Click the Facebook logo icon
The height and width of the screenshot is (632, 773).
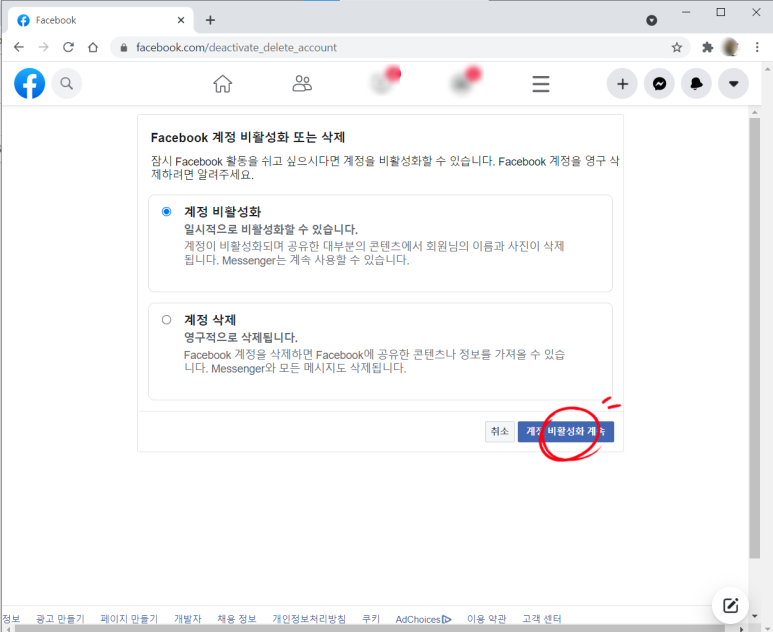click(x=30, y=83)
